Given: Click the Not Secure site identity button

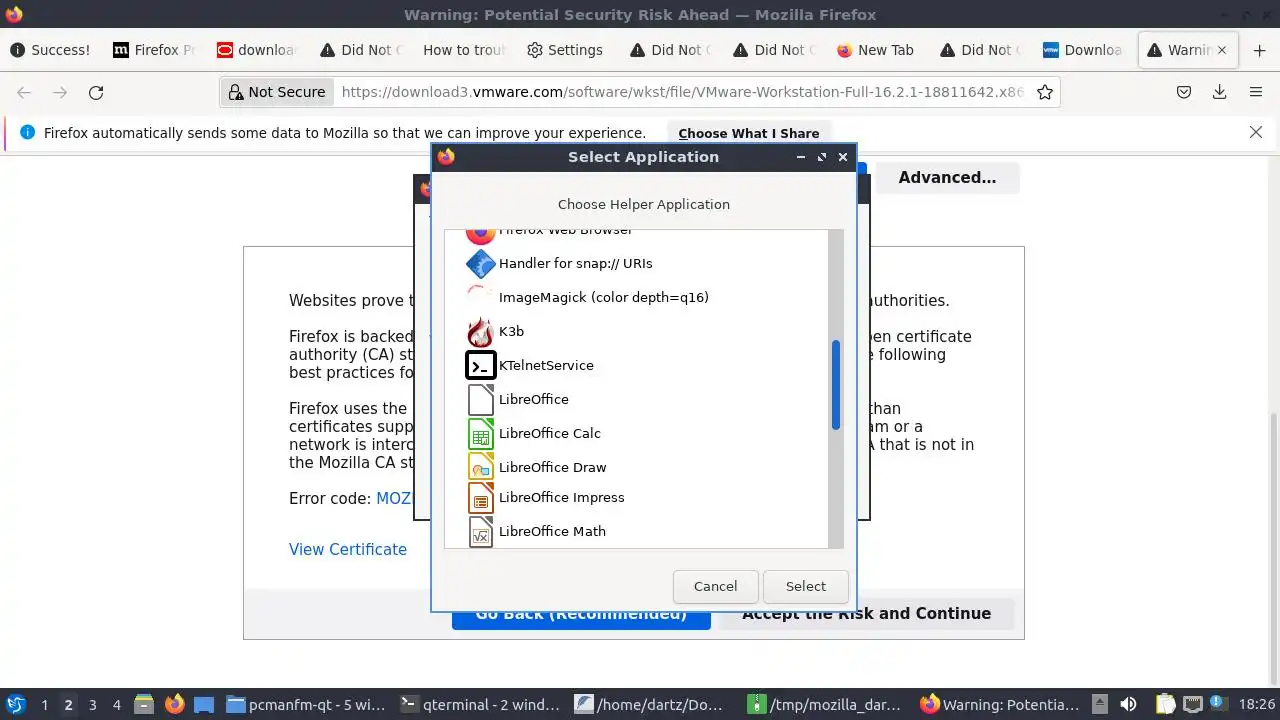Looking at the screenshot, I should (277, 92).
